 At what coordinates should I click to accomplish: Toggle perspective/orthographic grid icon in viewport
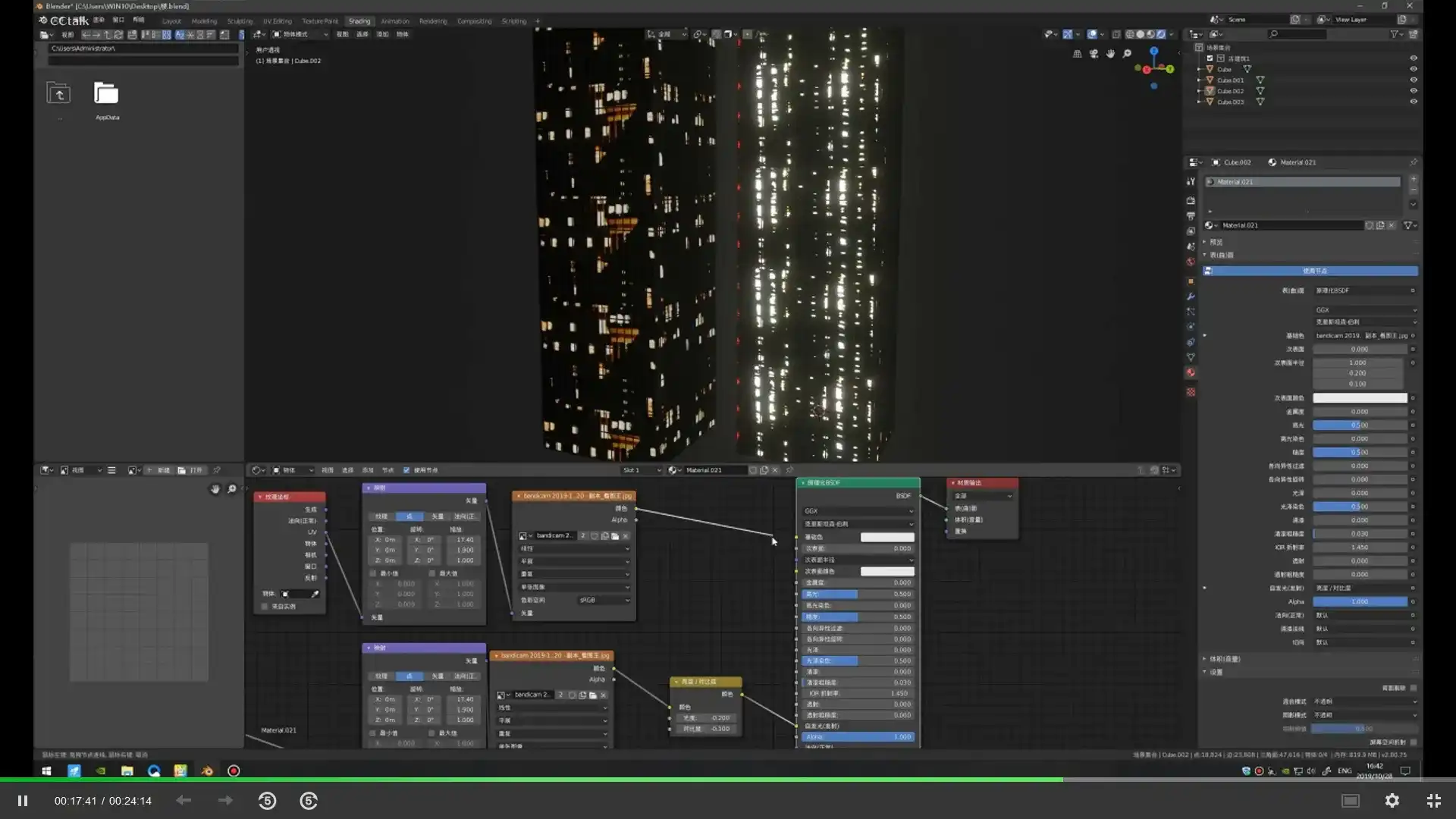click(1077, 54)
